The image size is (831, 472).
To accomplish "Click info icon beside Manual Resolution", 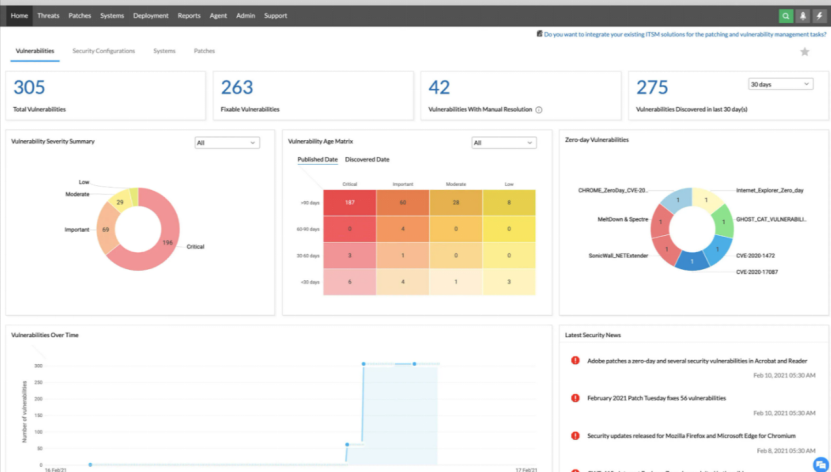I will pos(538,110).
